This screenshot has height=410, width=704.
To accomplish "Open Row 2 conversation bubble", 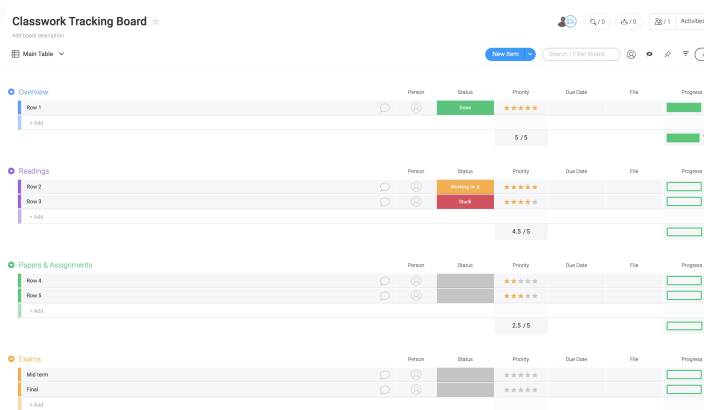I will point(385,187).
